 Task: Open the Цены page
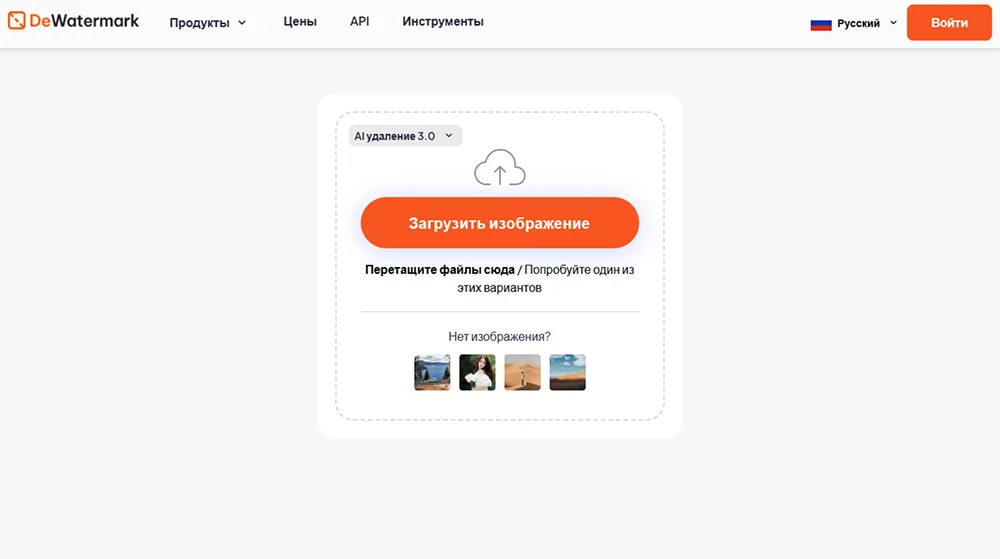click(x=300, y=22)
